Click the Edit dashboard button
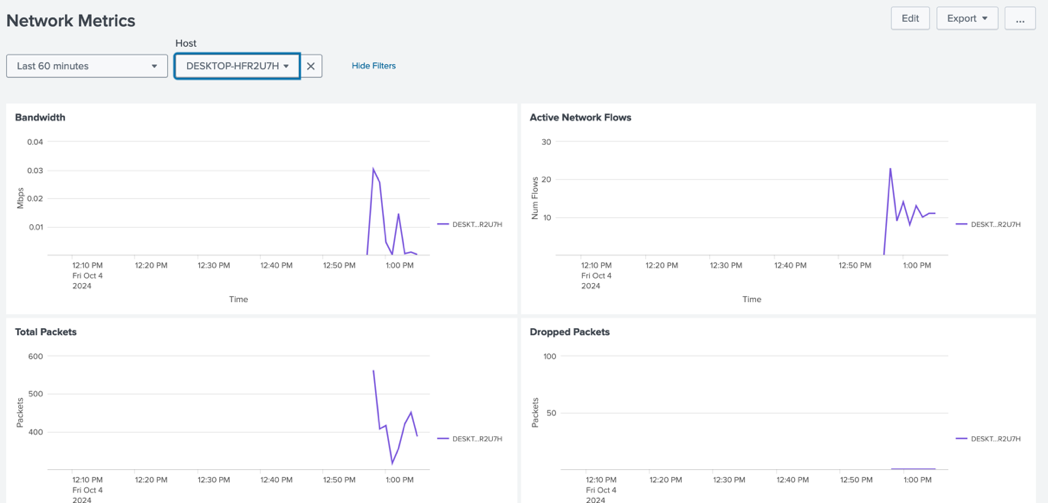Viewport: 1048px width, 503px height. click(910, 18)
